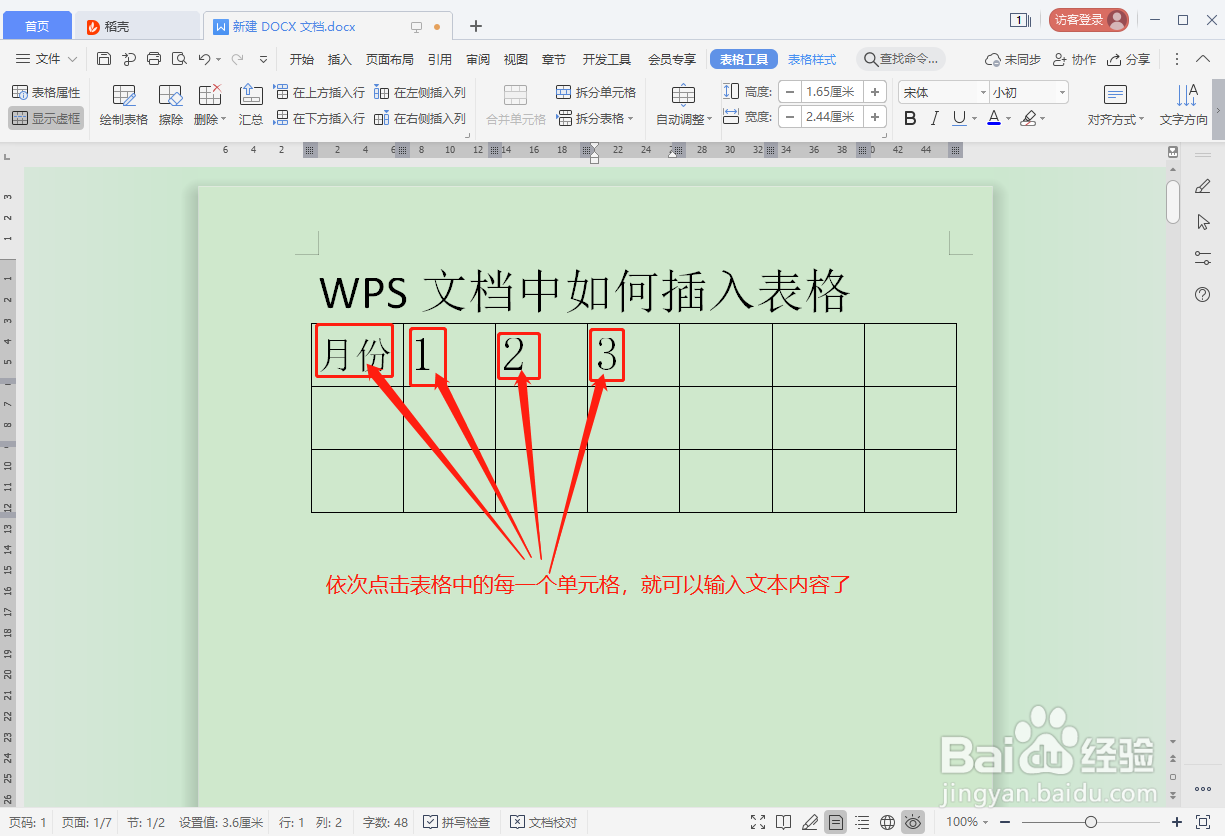Screen dimensions: 1225x836
Task: Switch to outline view in status bar
Action: click(862, 822)
